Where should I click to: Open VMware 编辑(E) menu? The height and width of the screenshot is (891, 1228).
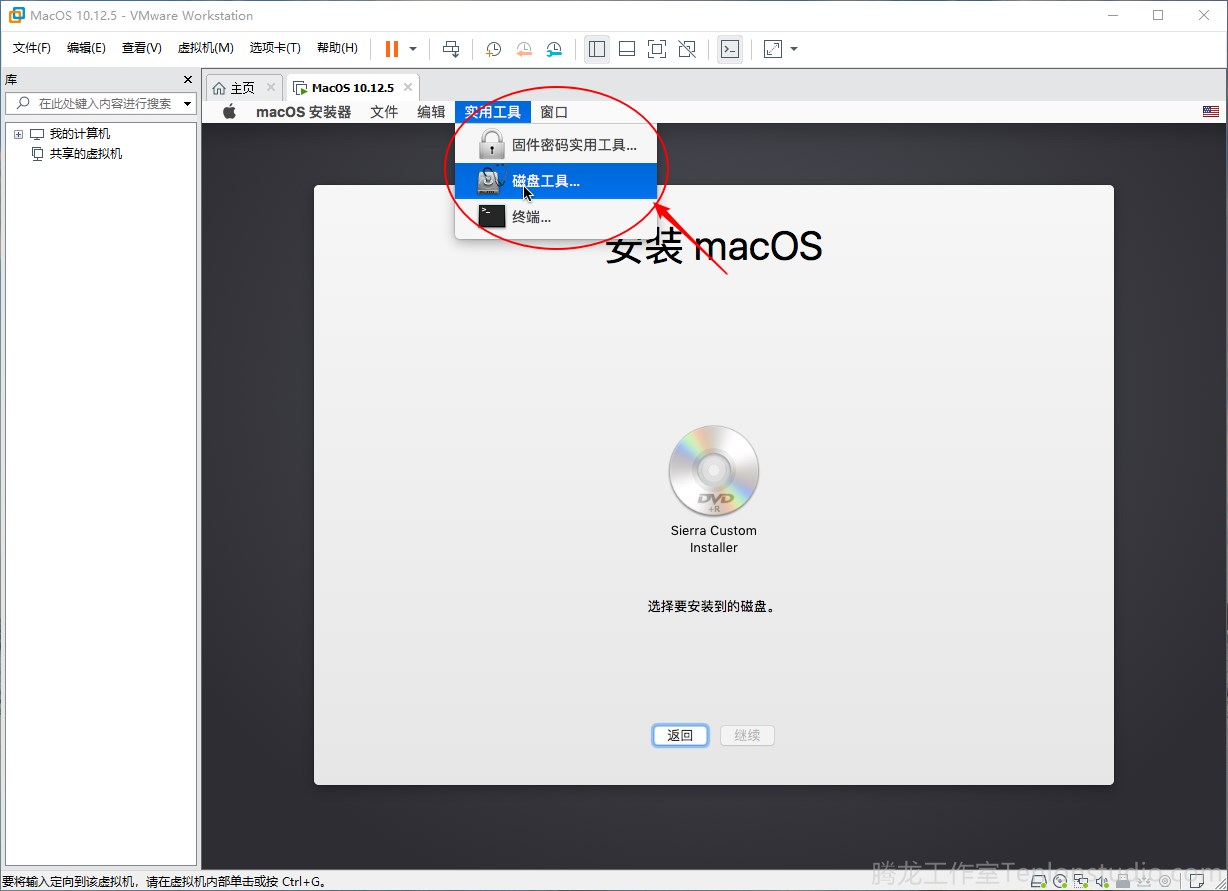click(x=86, y=48)
